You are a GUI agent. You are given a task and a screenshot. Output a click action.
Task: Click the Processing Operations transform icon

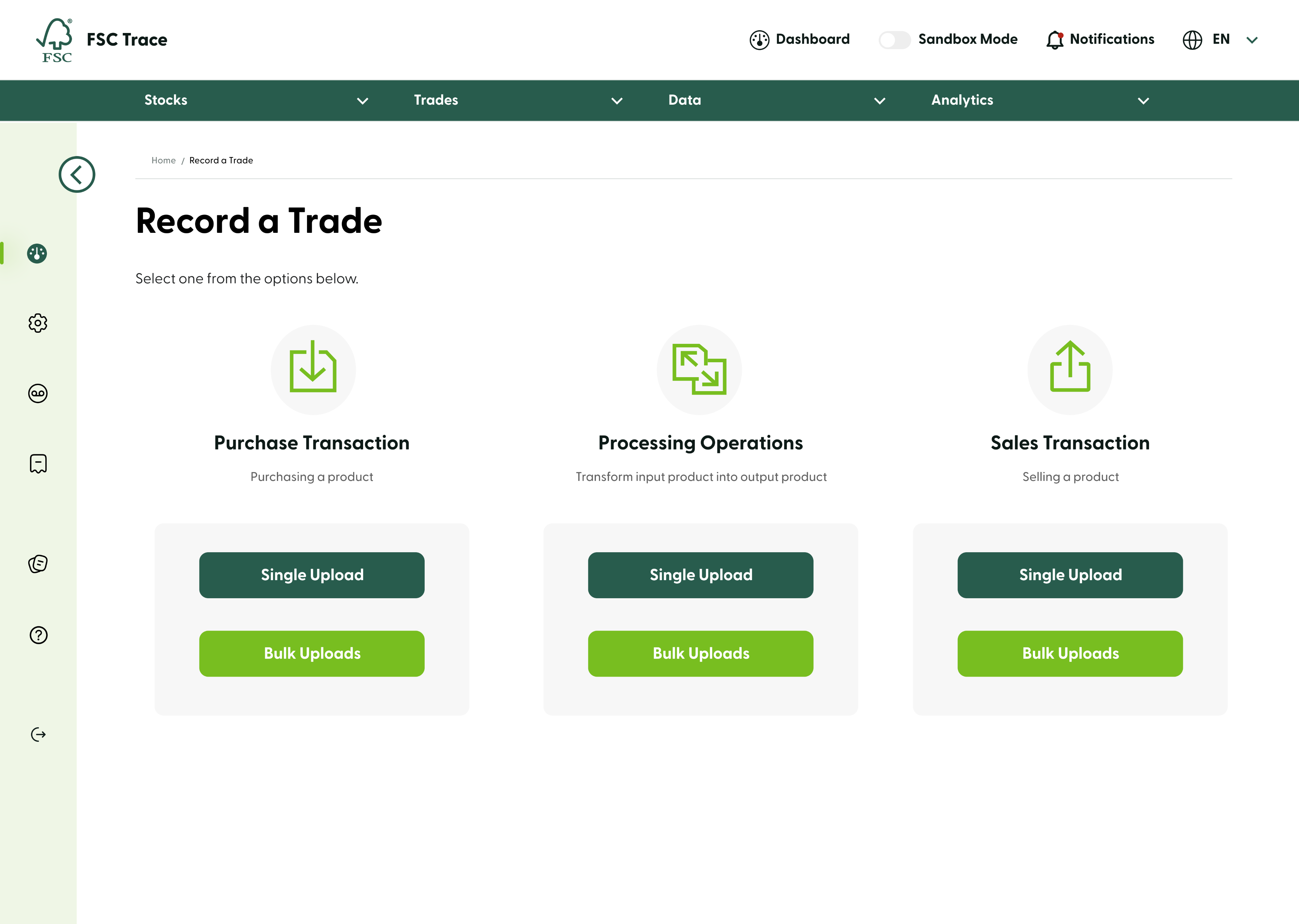[x=699, y=369]
